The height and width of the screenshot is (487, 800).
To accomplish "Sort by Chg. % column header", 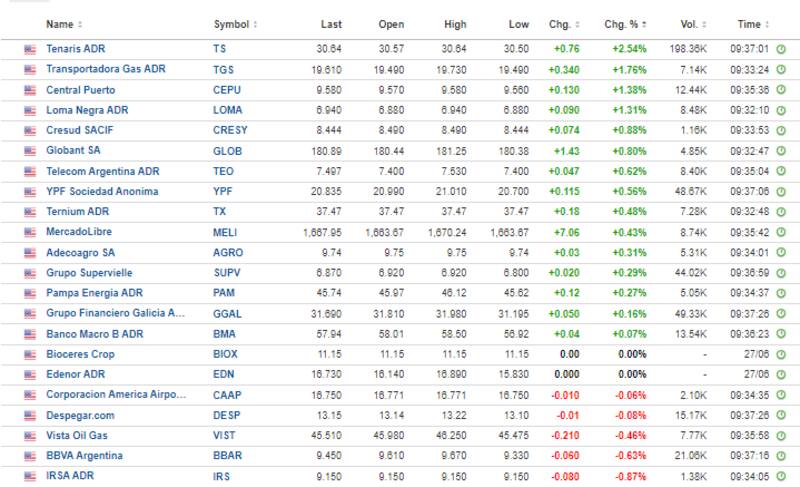I will [626, 23].
